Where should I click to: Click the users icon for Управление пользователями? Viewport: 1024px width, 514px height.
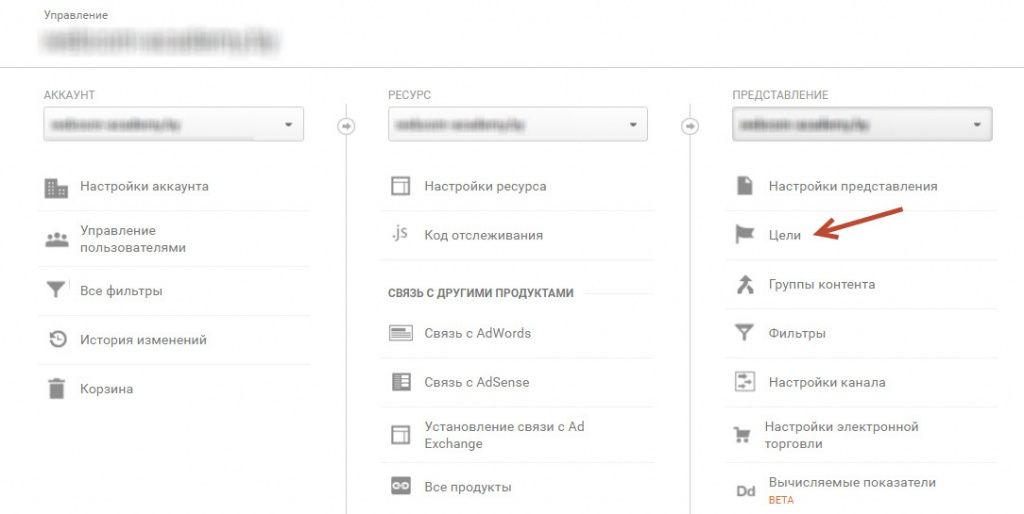coord(56,240)
